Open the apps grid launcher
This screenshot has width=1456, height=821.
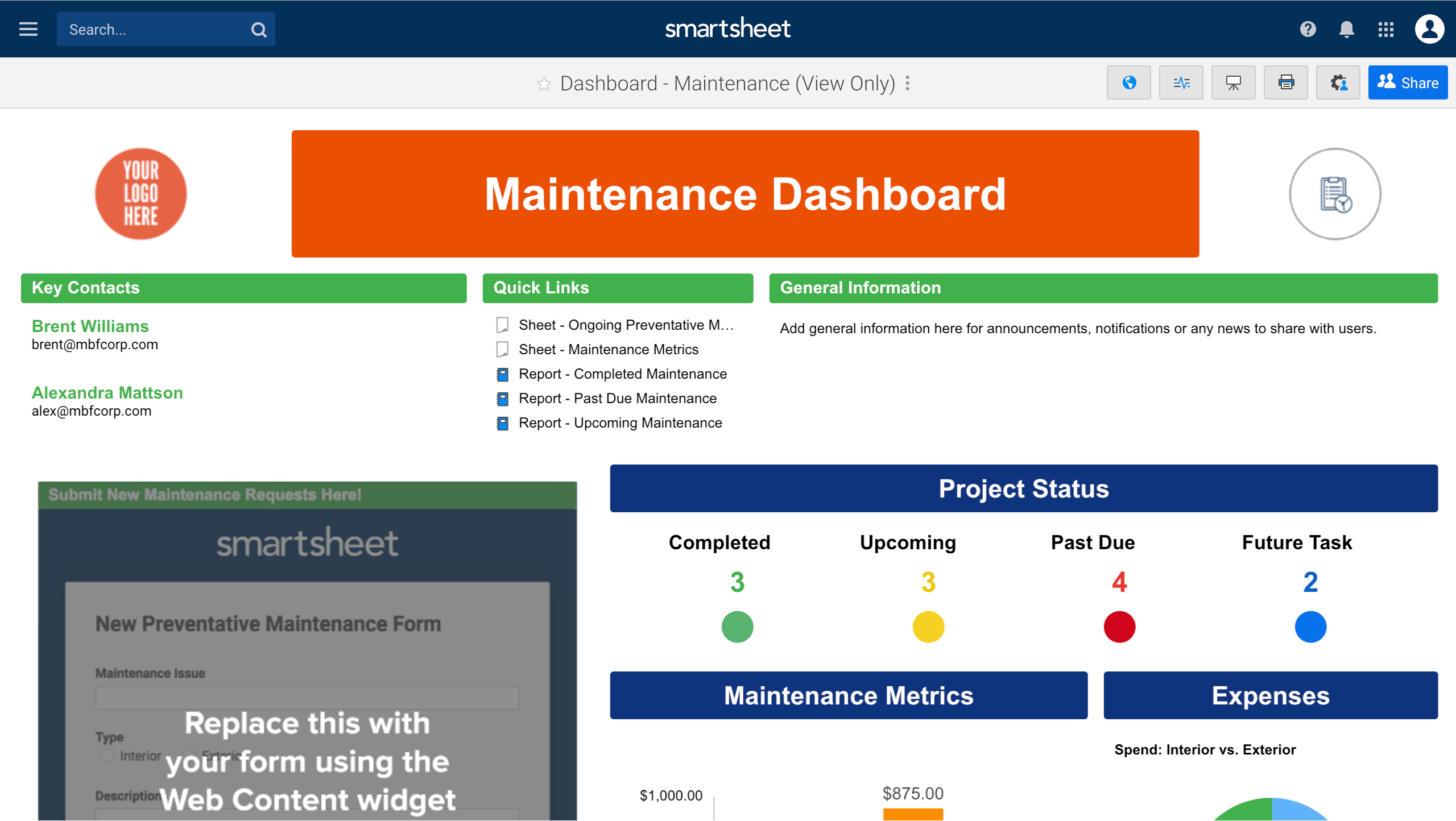click(x=1386, y=29)
